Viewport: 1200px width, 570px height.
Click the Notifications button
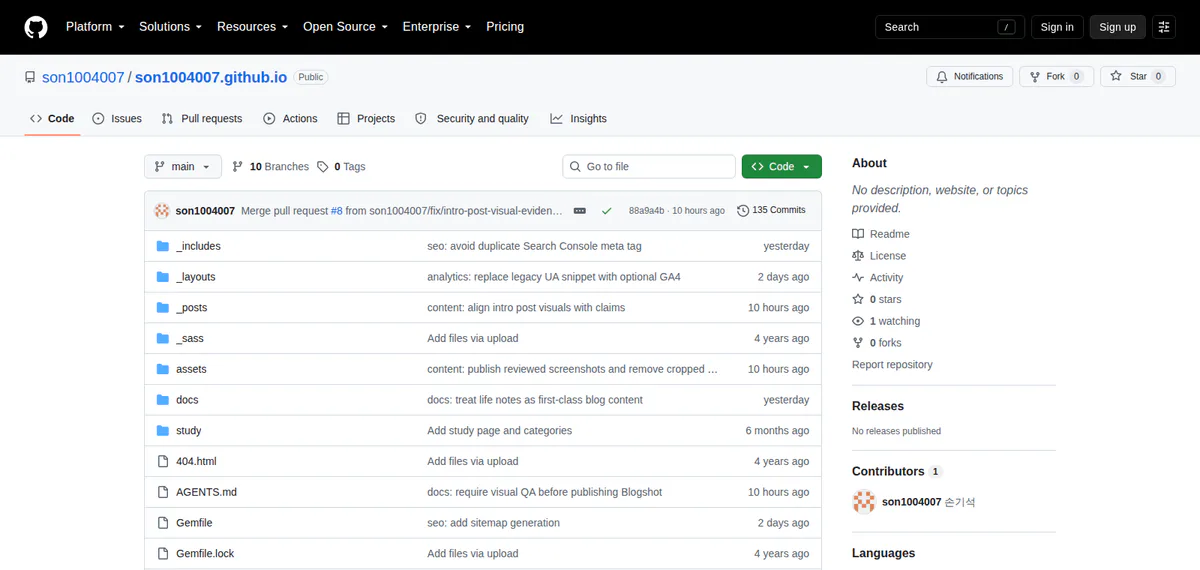[970, 77]
